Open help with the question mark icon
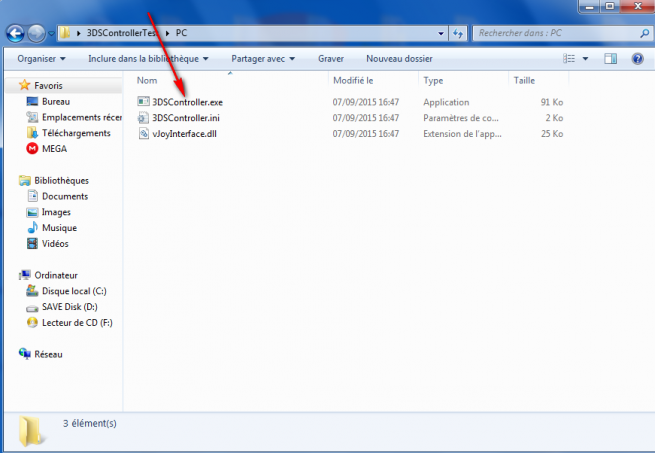 click(x=637, y=59)
